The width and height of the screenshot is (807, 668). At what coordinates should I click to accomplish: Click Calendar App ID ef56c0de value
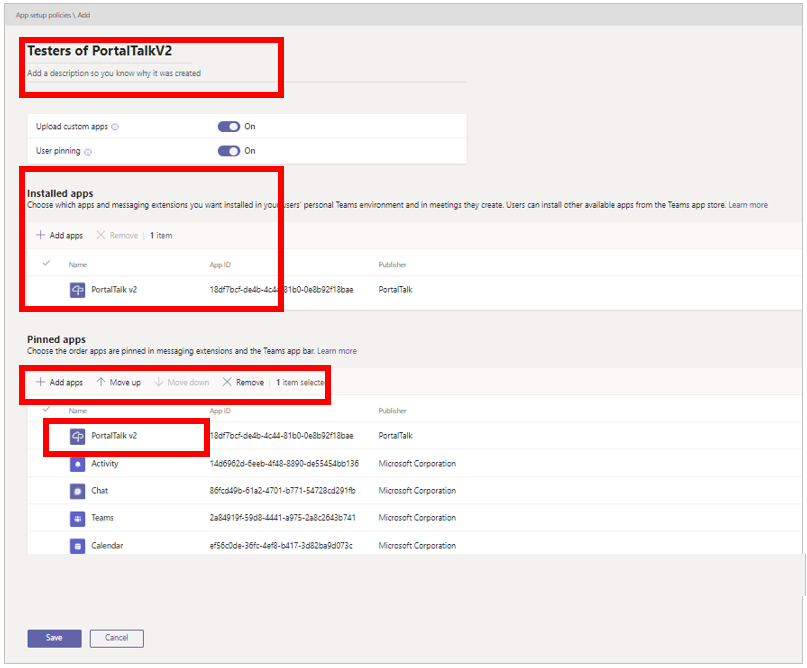click(x=281, y=546)
